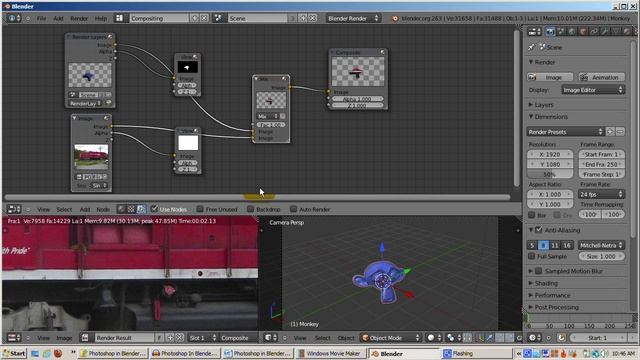Open the Render Presets dropdown
This screenshot has width=640, height=360.
pyautogui.click(x=565, y=131)
